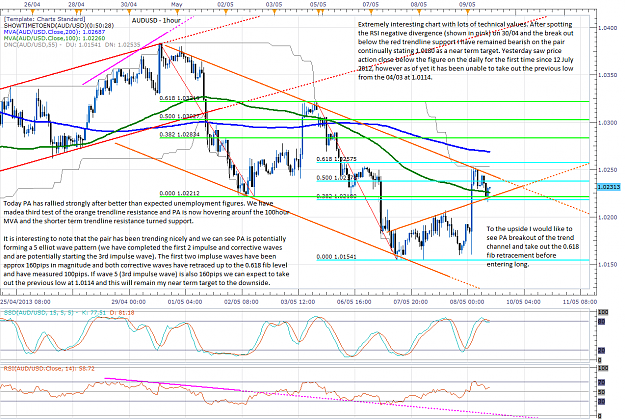Select the '0.382 1.02834' fib level label
The width and height of the screenshot is (625, 419).
[x=180, y=134]
